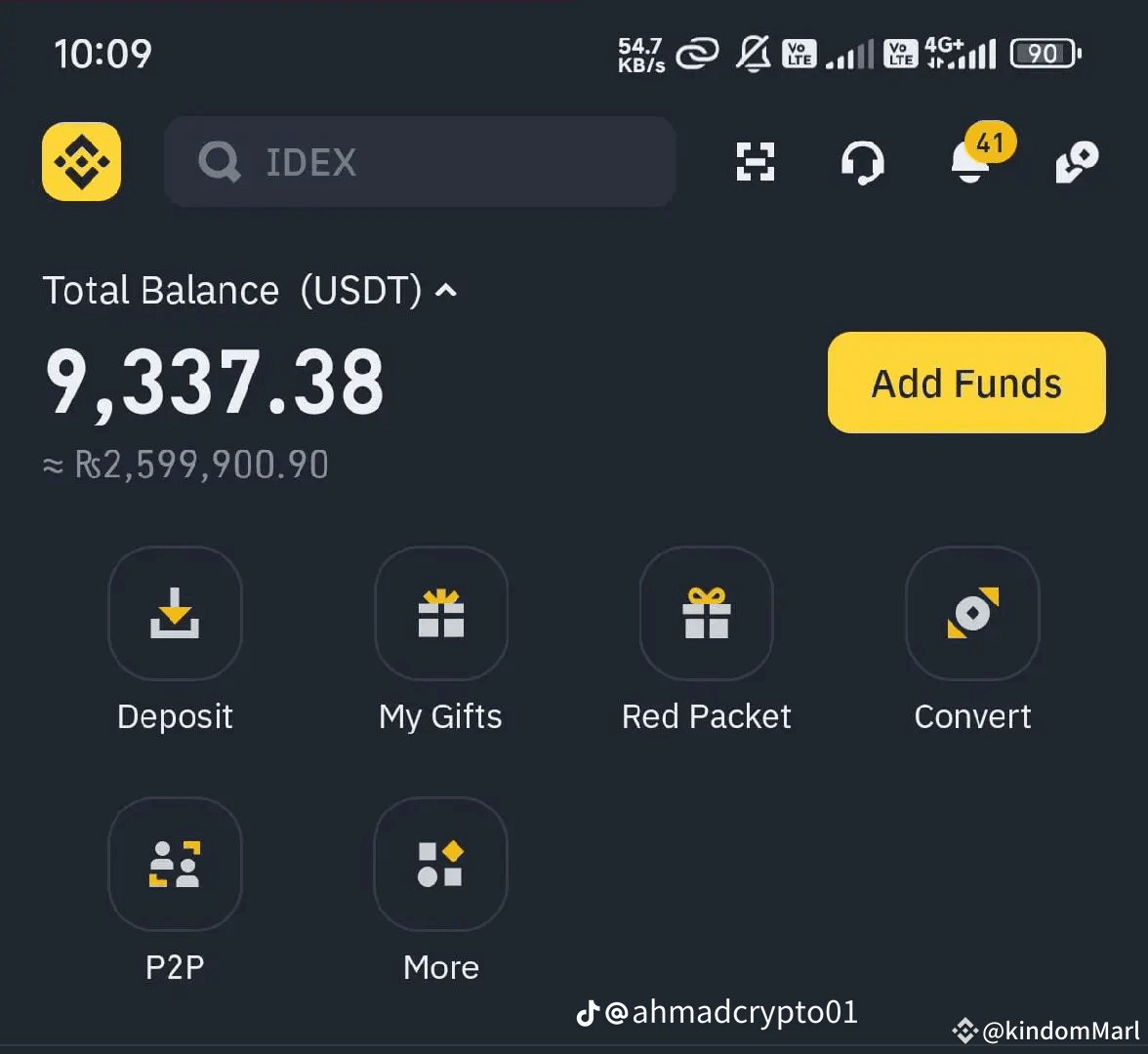Viewport: 1148px width, 1054px height.
Task: Tap the Binance logo icon
Action: pyautogui.click(x=81, y=162)
